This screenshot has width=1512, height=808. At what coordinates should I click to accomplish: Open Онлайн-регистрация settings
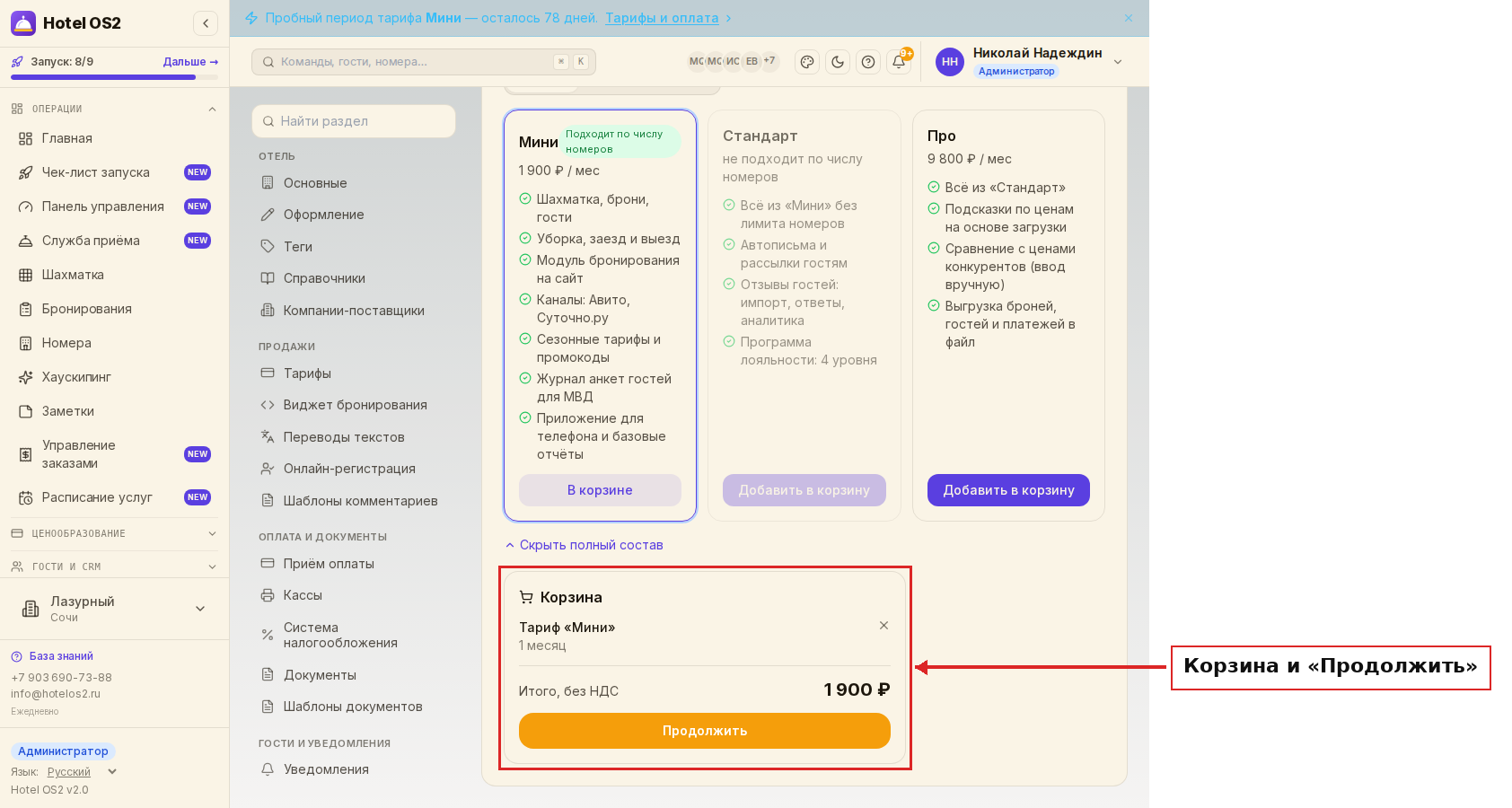(354, 469)
